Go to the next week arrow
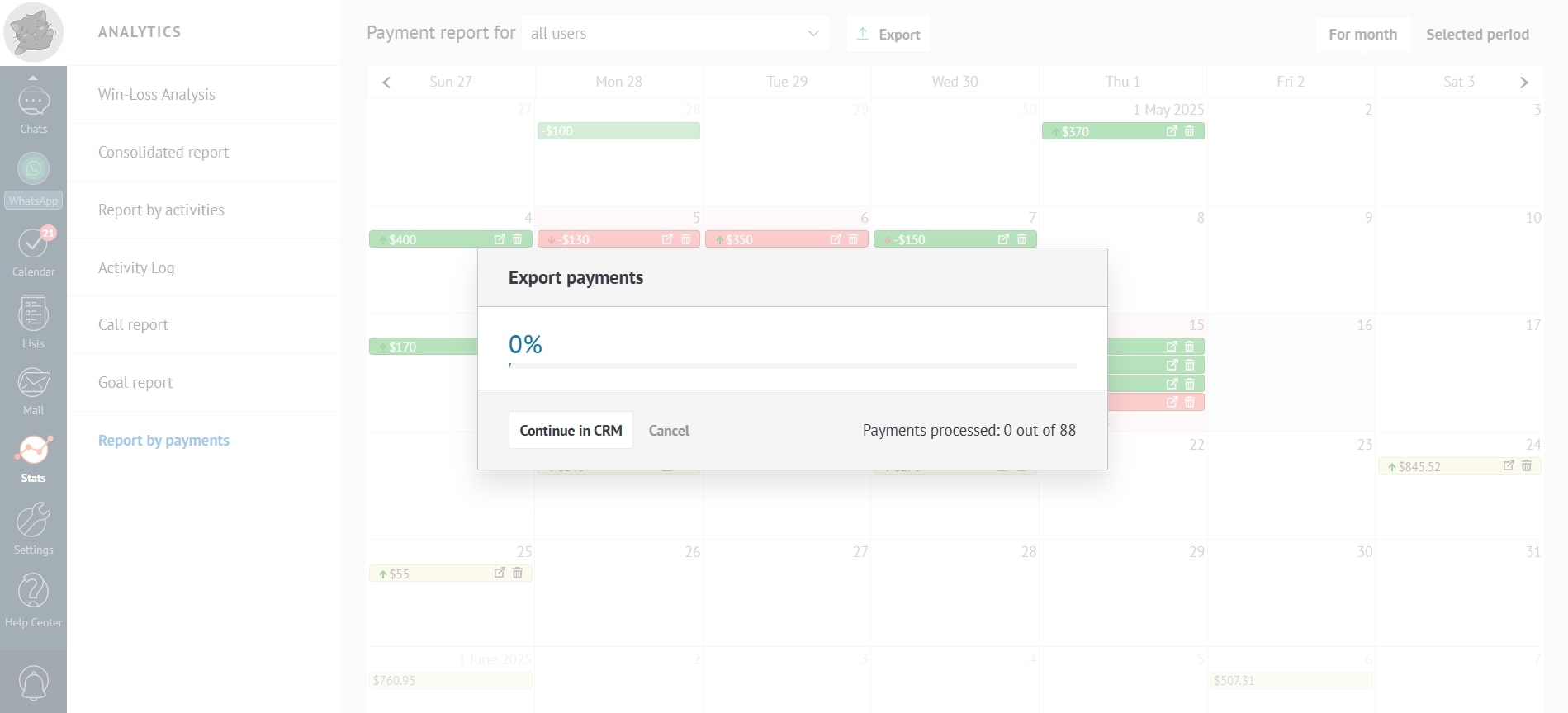Screen dimensions: 1568x713 click(x=1523, y=82)
